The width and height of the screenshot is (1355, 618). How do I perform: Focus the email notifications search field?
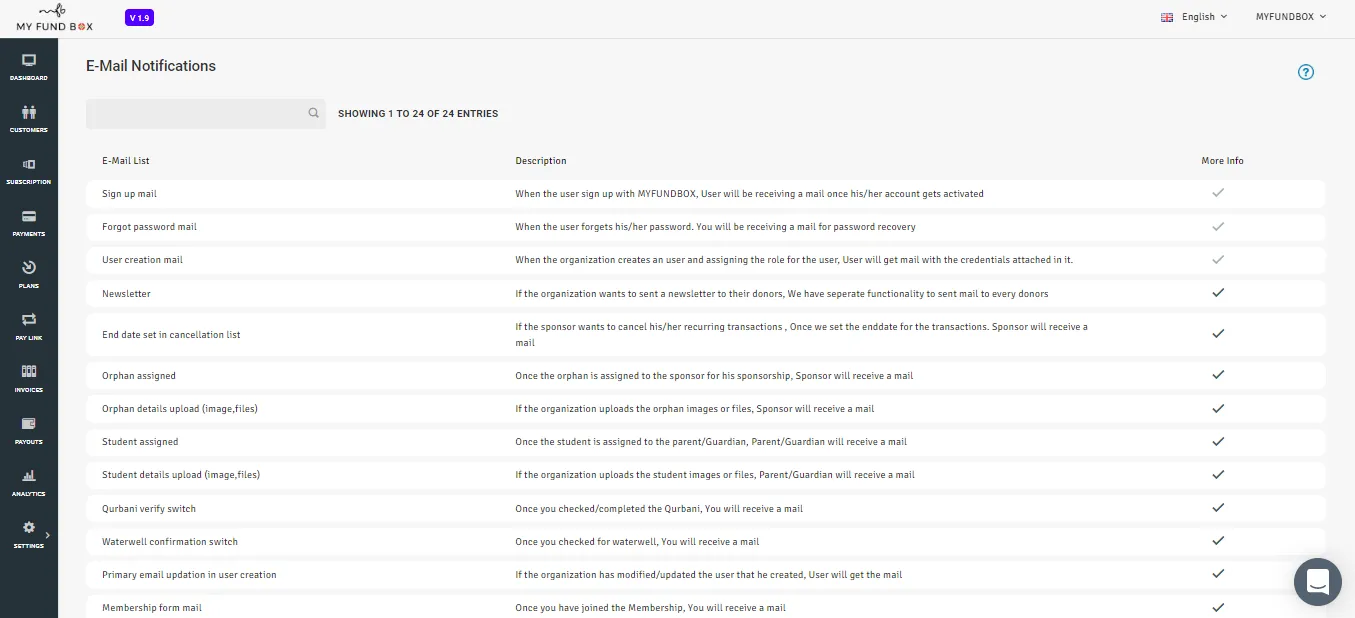pos(206,114)
